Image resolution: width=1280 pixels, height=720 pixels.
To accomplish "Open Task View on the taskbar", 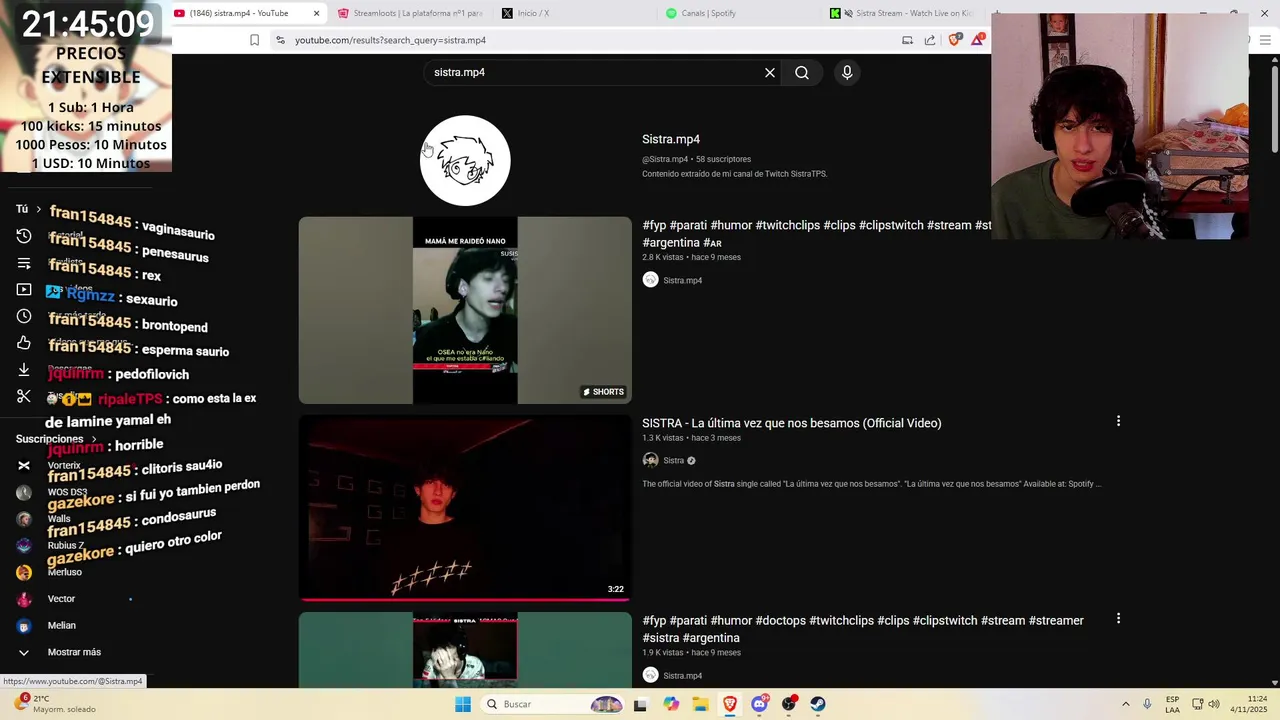I will 640,704.
